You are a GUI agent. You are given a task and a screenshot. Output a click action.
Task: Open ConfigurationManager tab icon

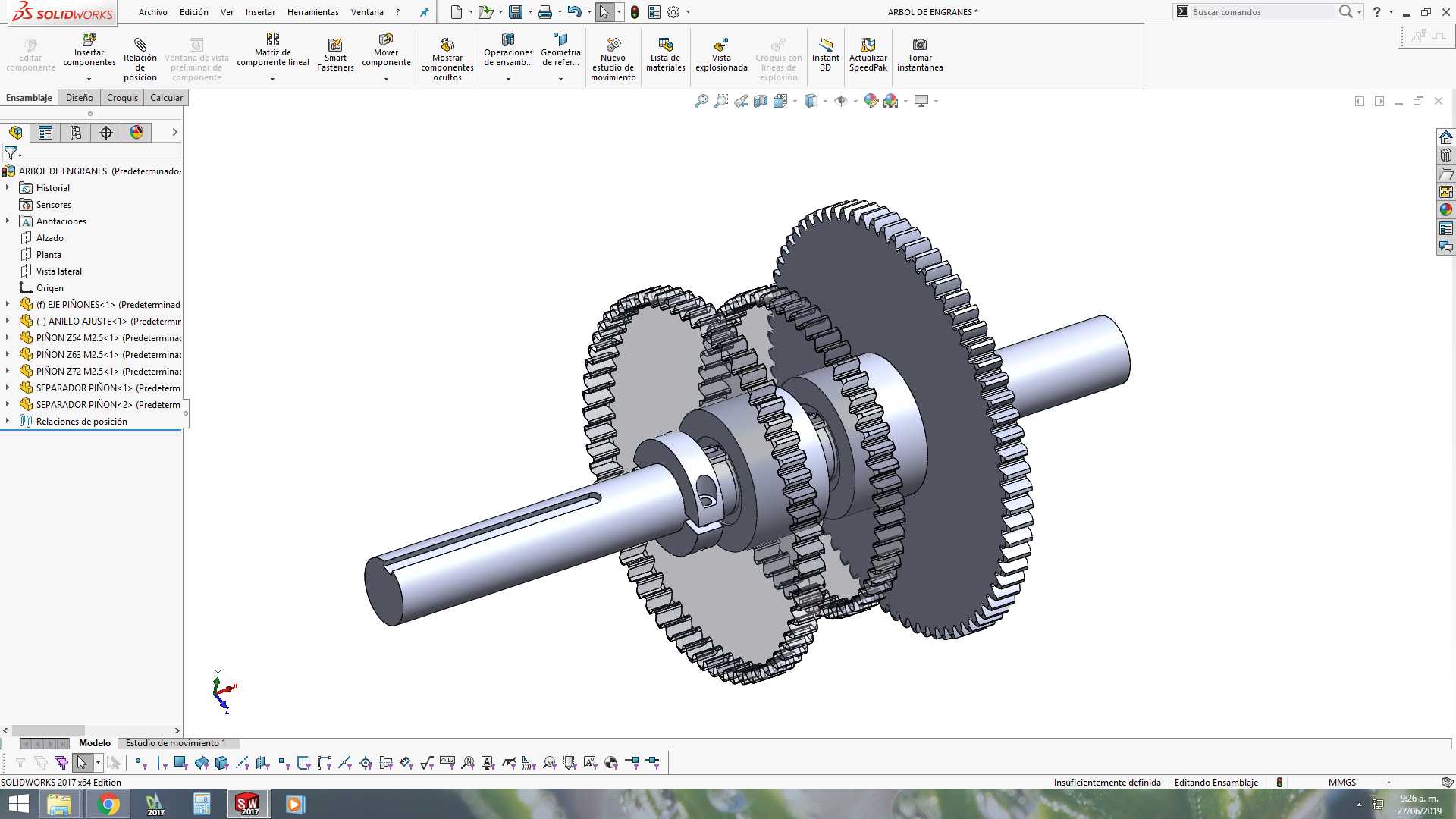[x=76, y=133]
